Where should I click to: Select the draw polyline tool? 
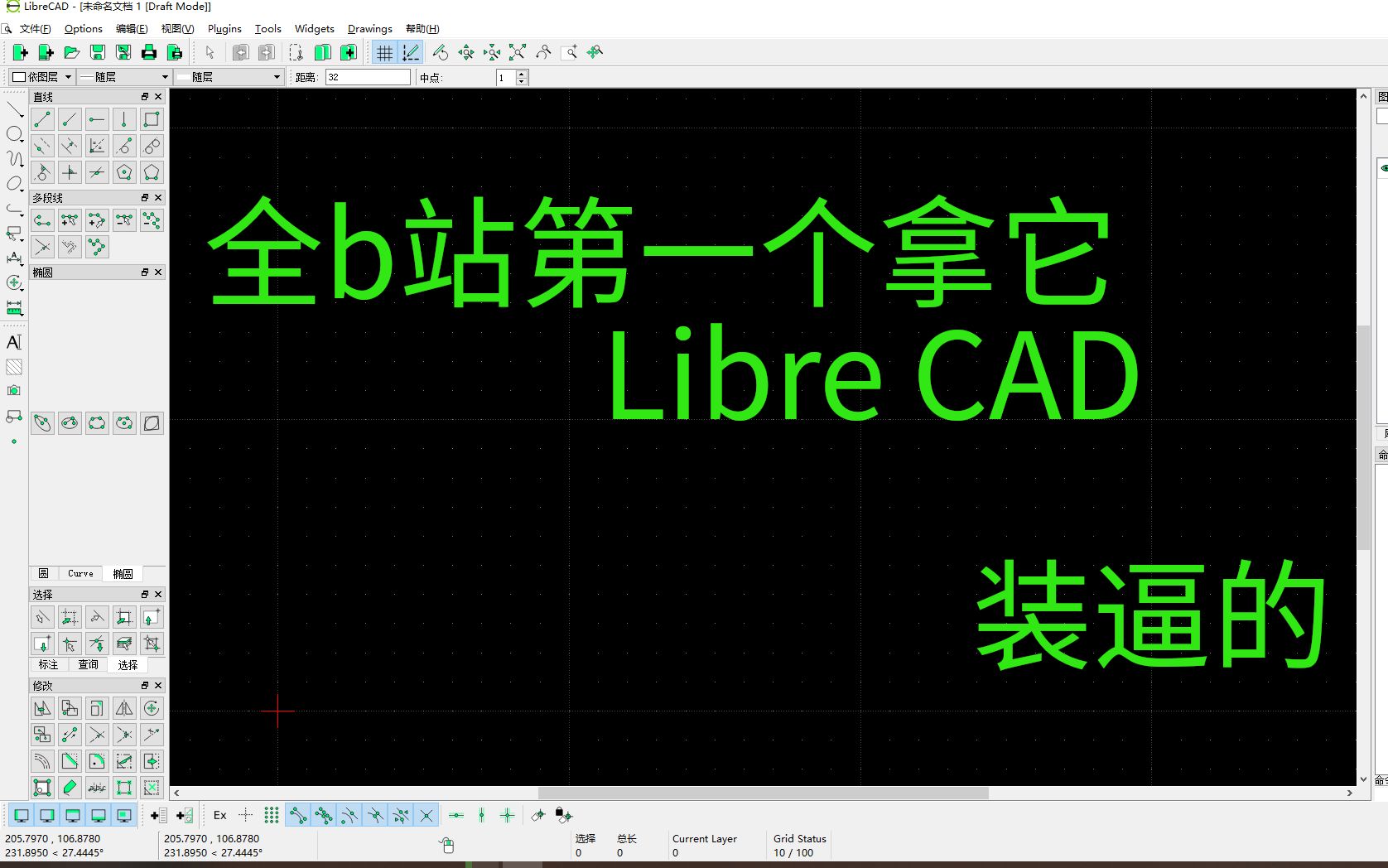click(x=42, y=220)
